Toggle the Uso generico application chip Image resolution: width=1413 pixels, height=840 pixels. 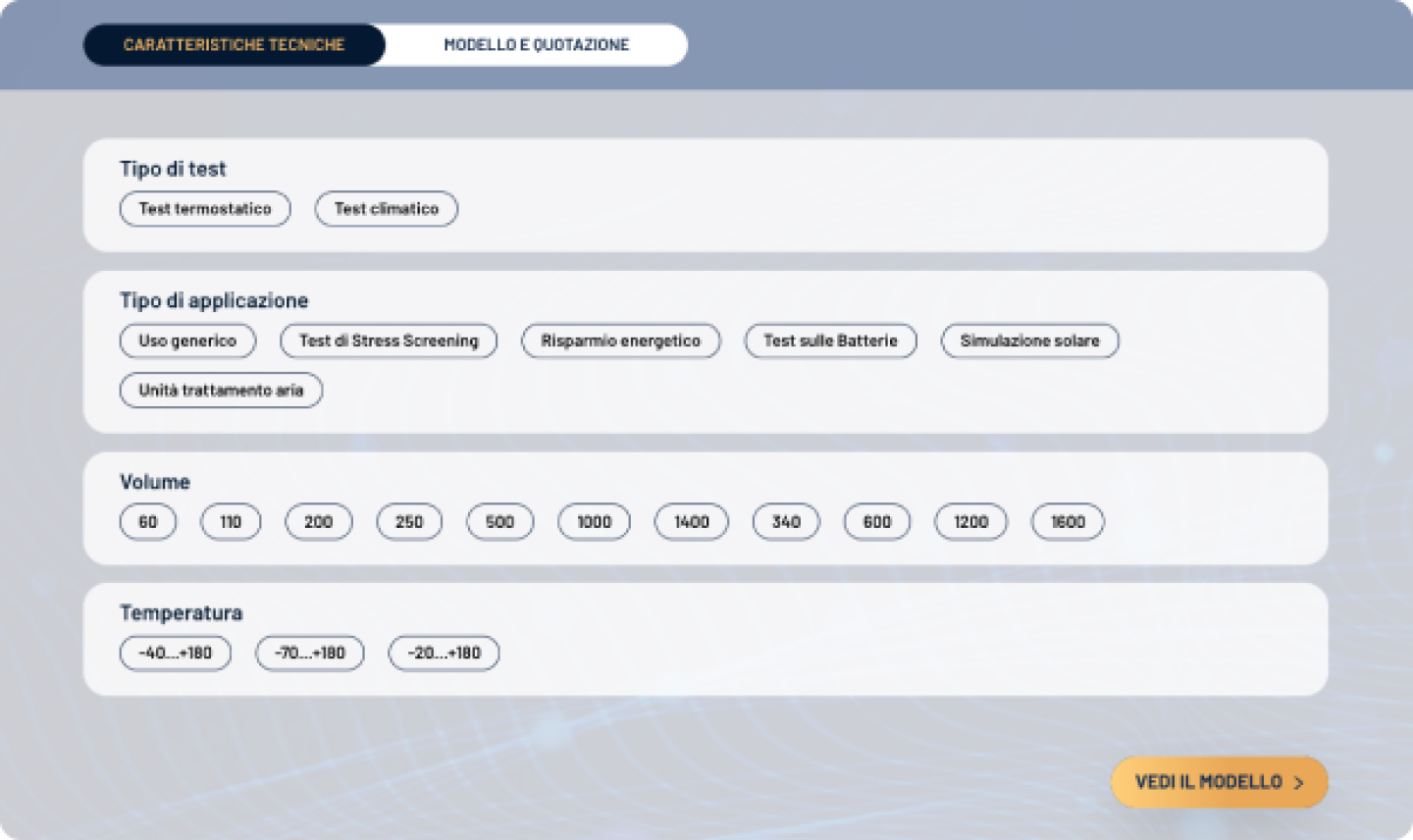point(187,341)
